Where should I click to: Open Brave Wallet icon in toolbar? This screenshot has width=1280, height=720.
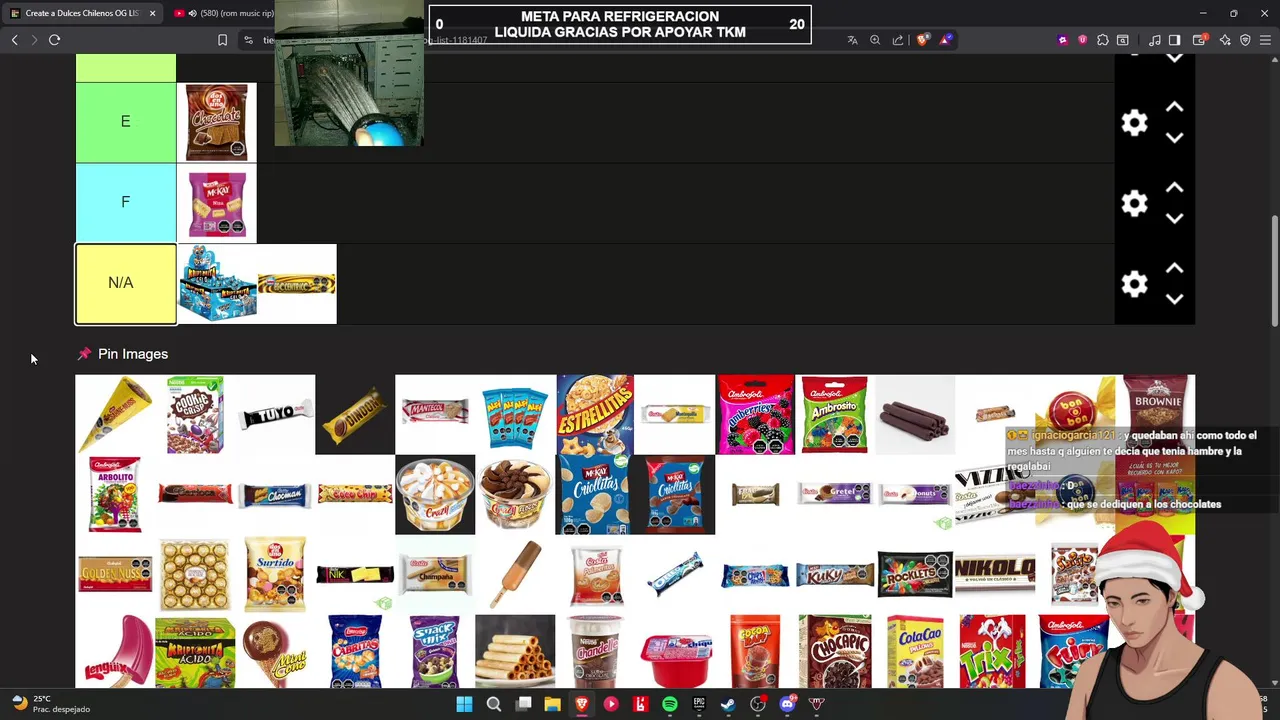pyautogui.click(x=1199, y=40)
